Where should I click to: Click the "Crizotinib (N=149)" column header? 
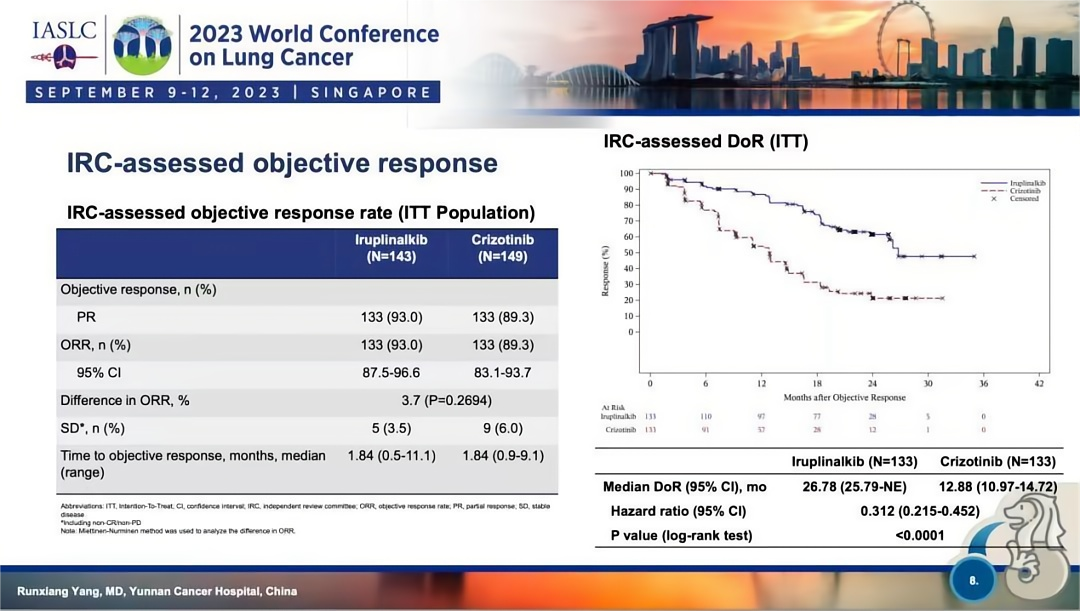click(x=503, y=248)
